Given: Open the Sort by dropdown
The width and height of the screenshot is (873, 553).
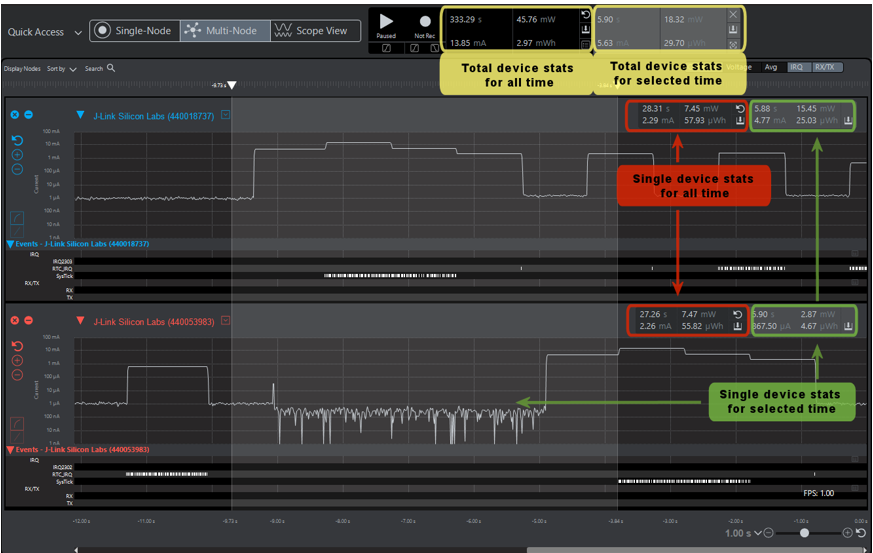Looking at the screenshot, I should click(x=58, y=69).
